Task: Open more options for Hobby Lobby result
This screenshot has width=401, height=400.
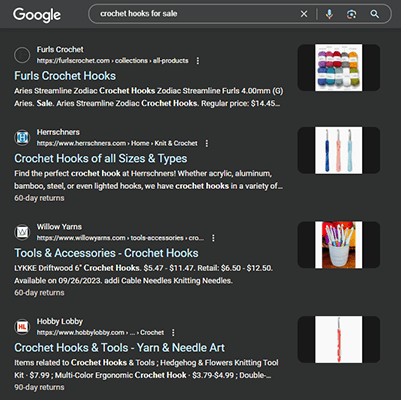Action: tap(173, 333)
